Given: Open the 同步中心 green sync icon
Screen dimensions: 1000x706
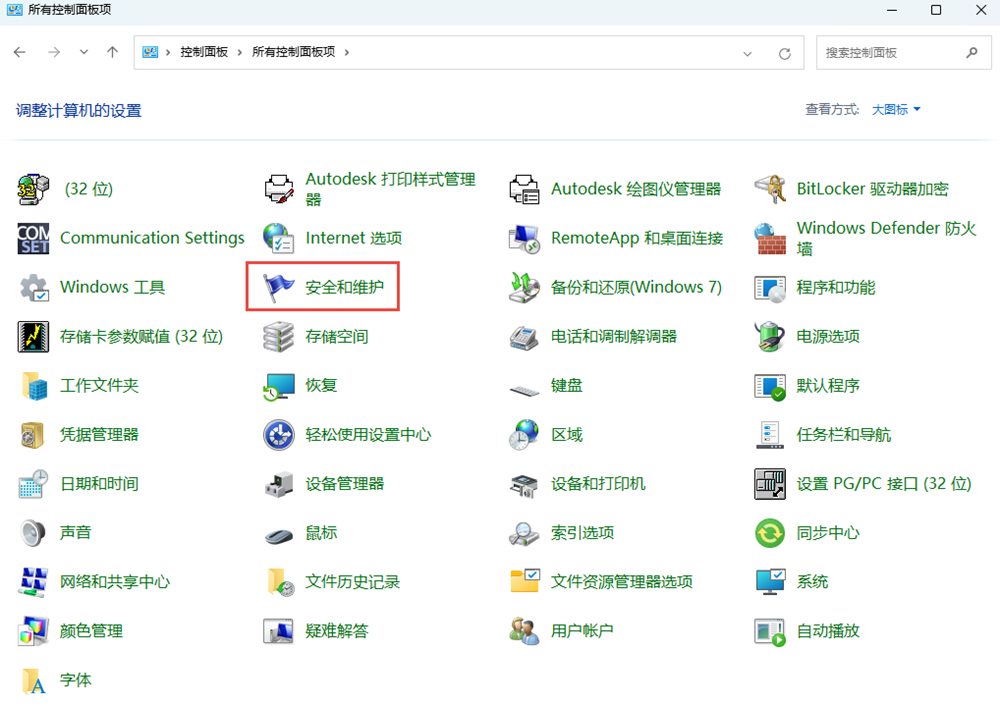Looking at the screenshot, I should [770, 533].
